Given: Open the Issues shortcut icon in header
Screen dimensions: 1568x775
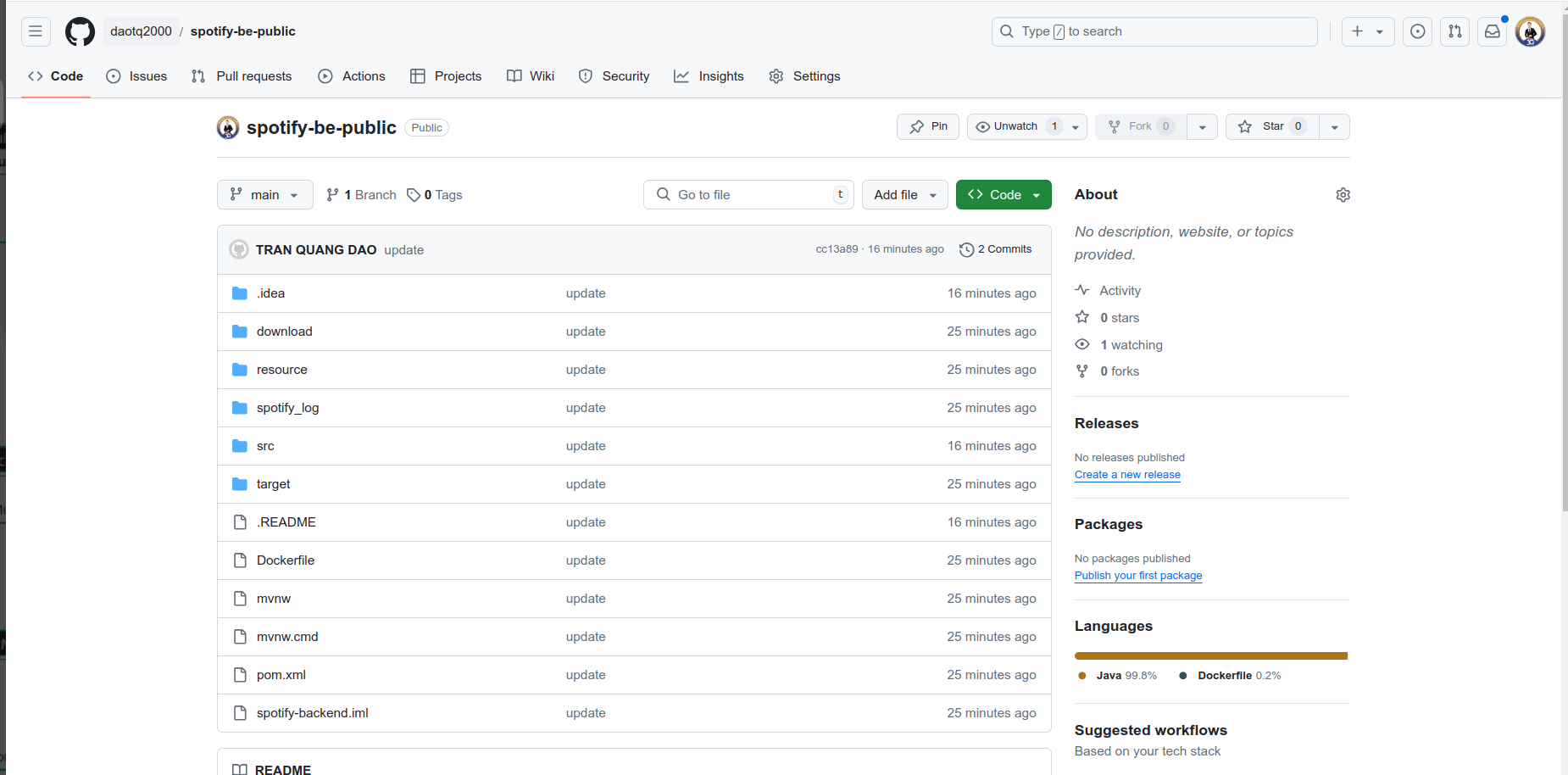Looking at the screenshot, I should click(1417, 31).
